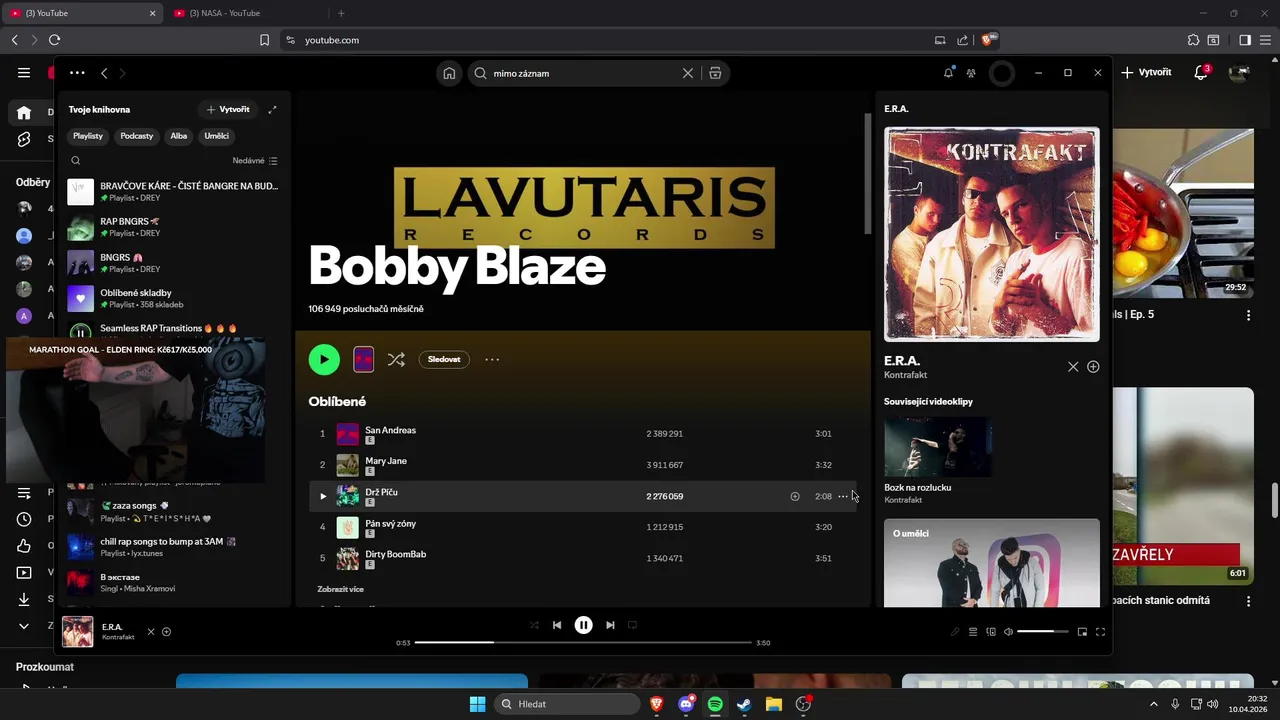
Task: Toggle shuffle for Bobby Blaze
Action: (396, 360)
